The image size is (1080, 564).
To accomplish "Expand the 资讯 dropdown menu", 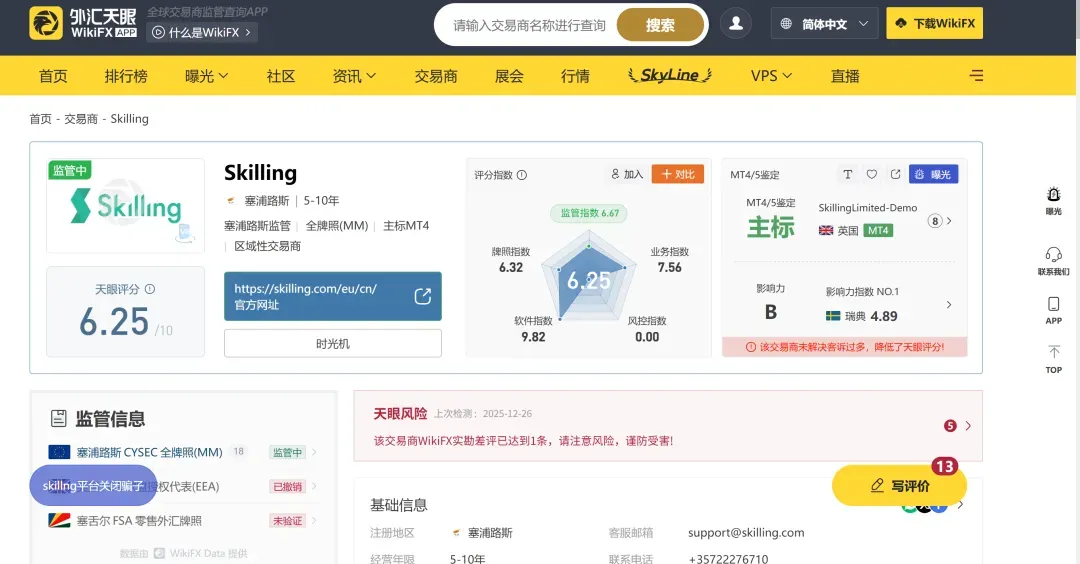I will 354,76.
